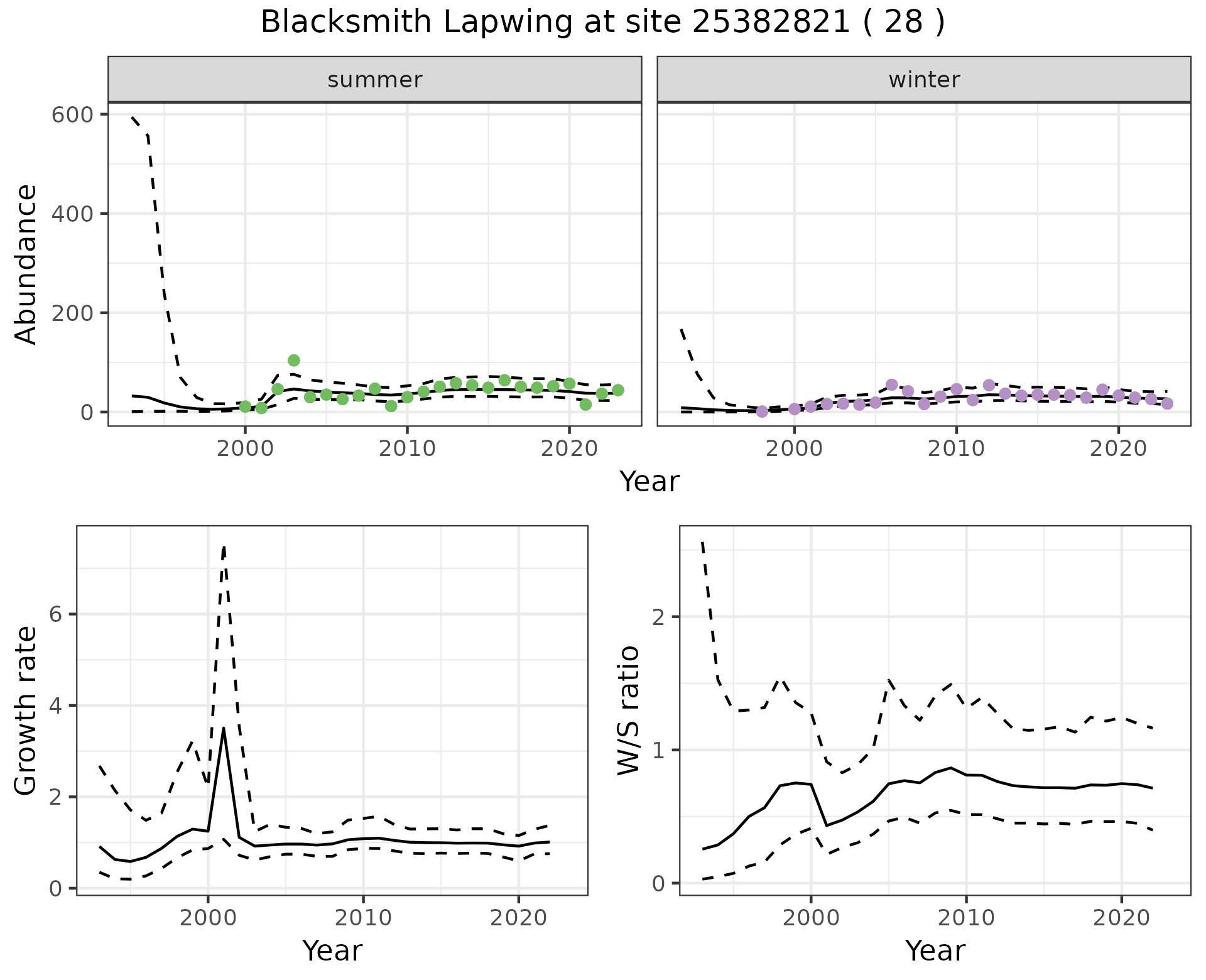Click the first purple winter point at 1998
The height and width of the screenshot is (980, 1206).
point(762,411)
